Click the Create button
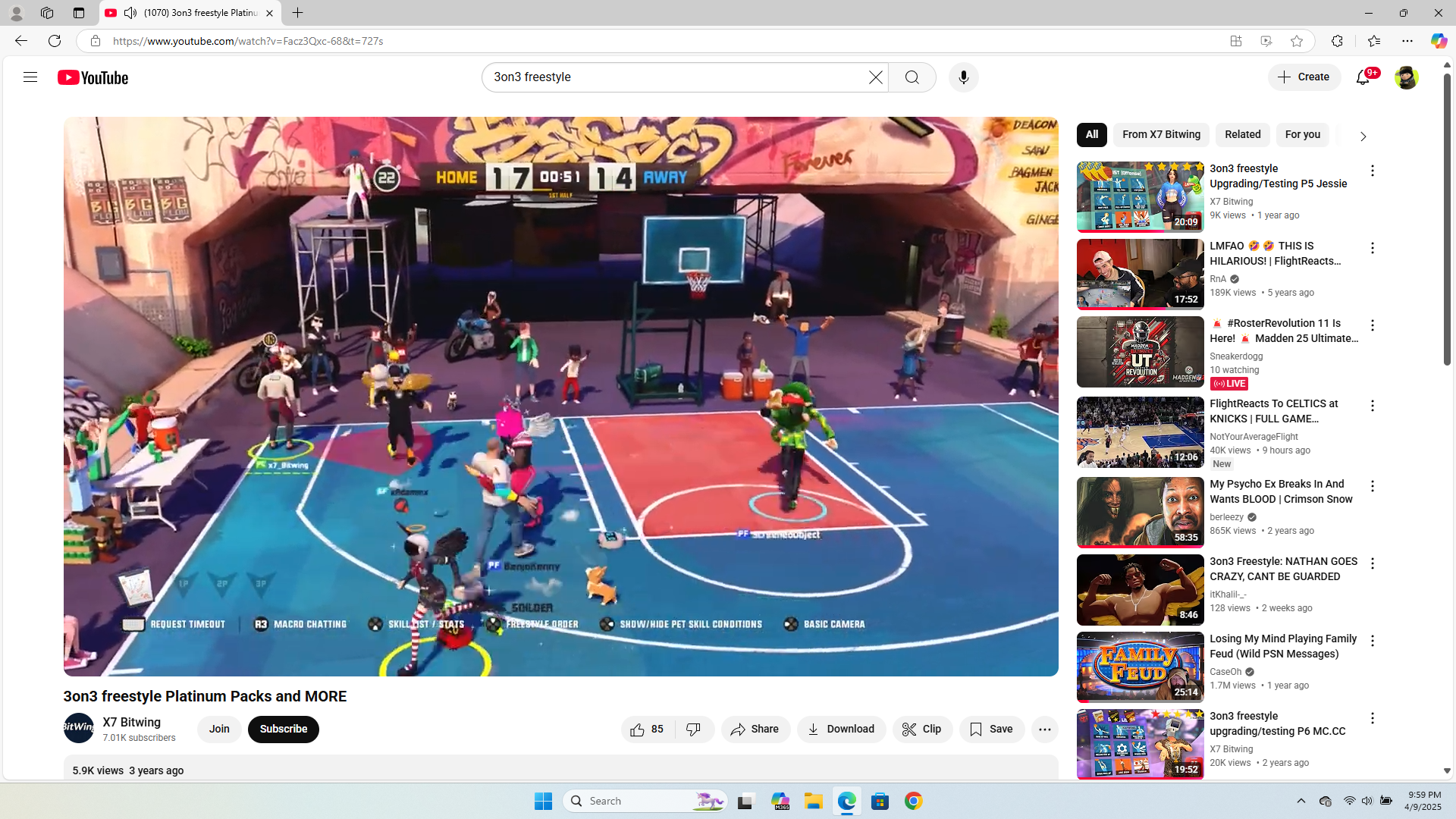The height and width of the screenshot is (819, 1456). [1304, 77]
